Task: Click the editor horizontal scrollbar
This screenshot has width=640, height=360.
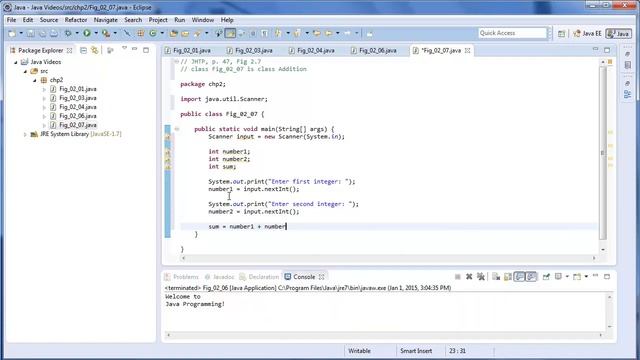Action: (388, 258)
